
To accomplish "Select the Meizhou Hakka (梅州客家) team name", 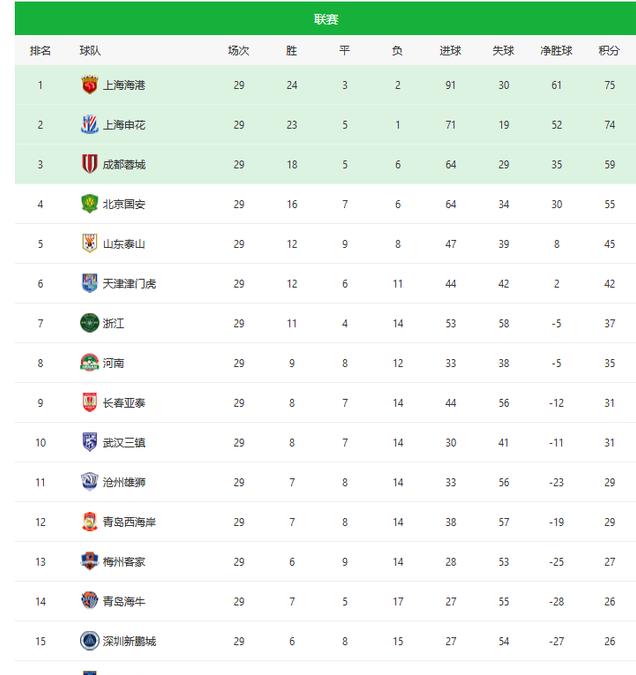I will click(124, 562).
